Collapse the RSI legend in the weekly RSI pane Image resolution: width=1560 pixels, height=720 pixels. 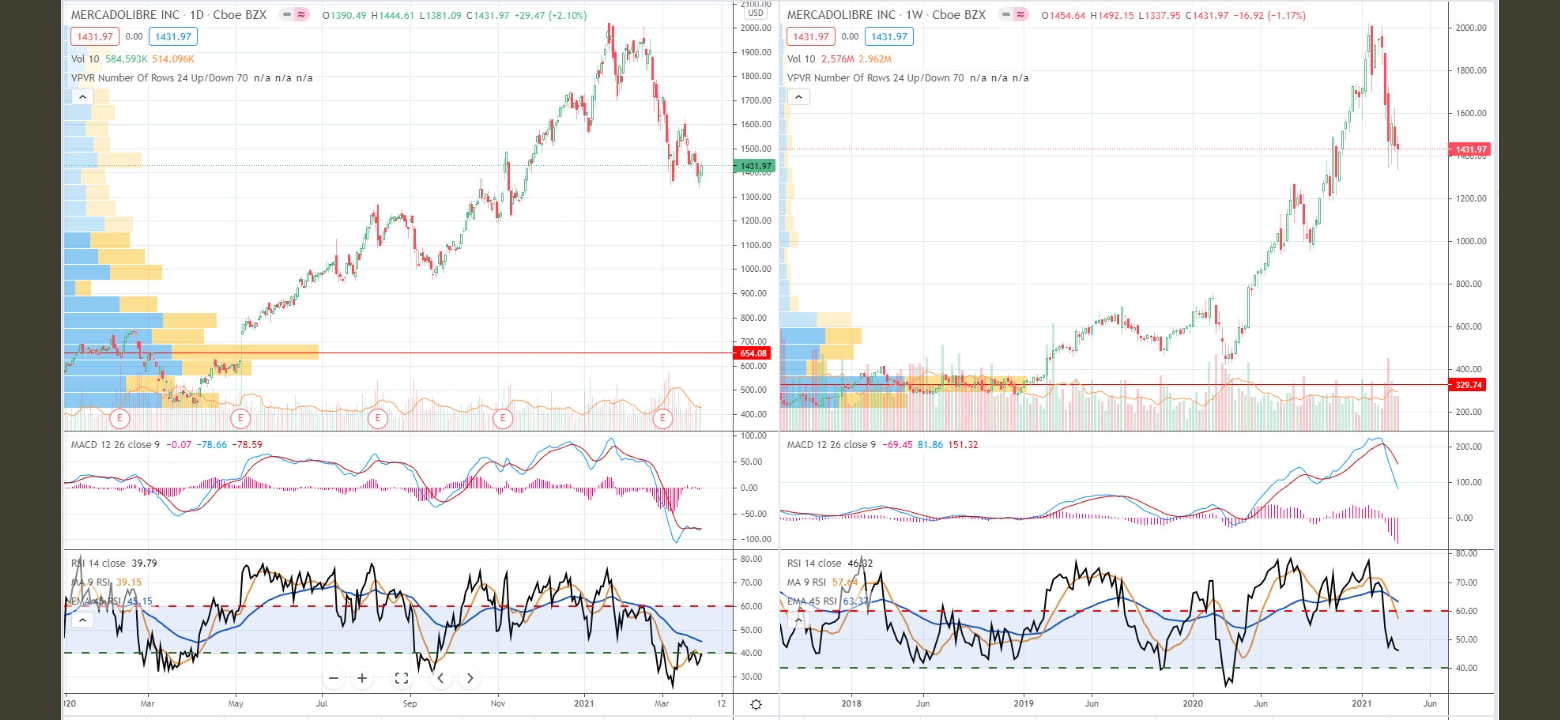(x=798, y=620)
